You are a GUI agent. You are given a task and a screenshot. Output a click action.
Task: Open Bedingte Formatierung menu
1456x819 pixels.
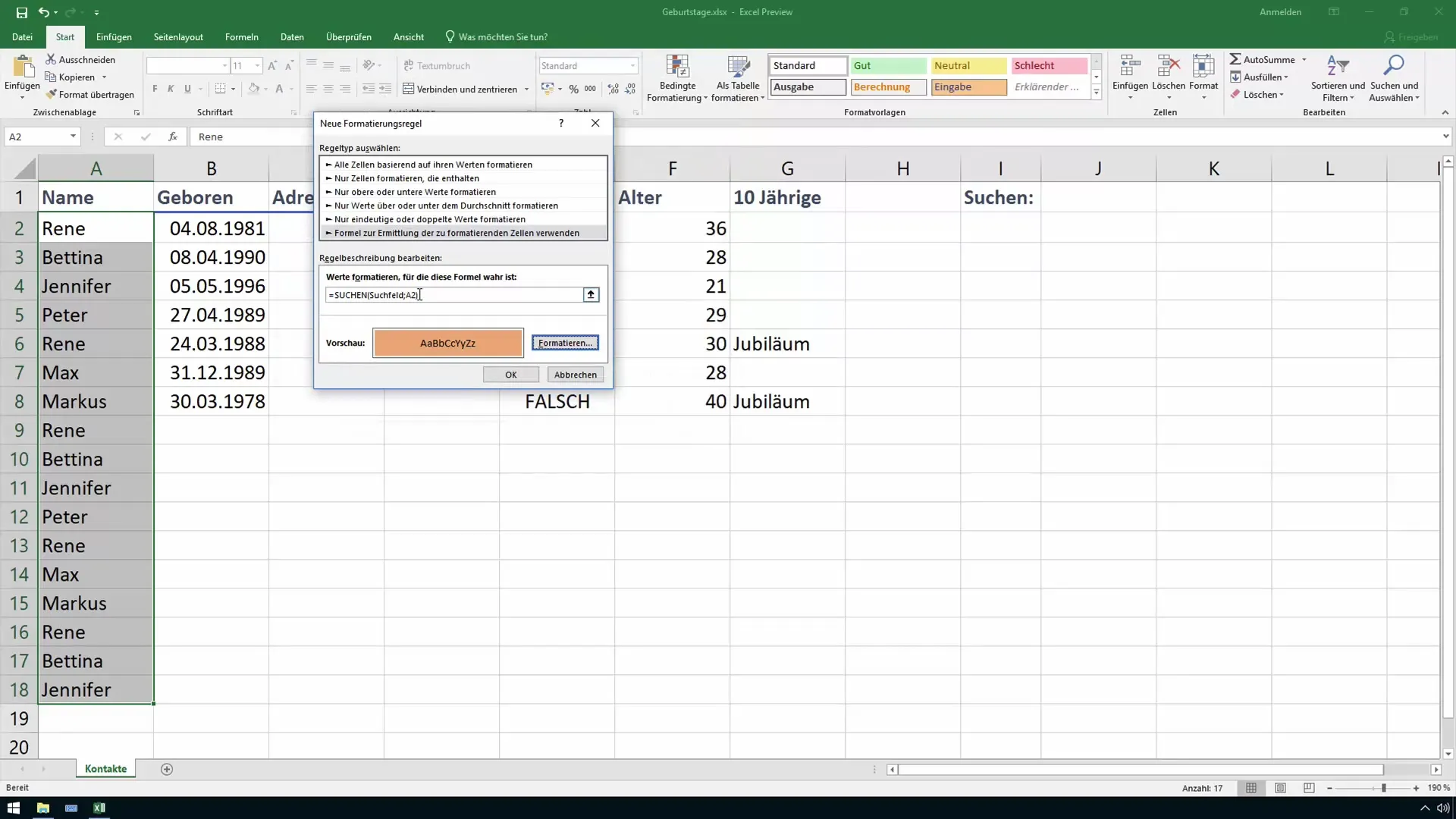tap(677, 78)
